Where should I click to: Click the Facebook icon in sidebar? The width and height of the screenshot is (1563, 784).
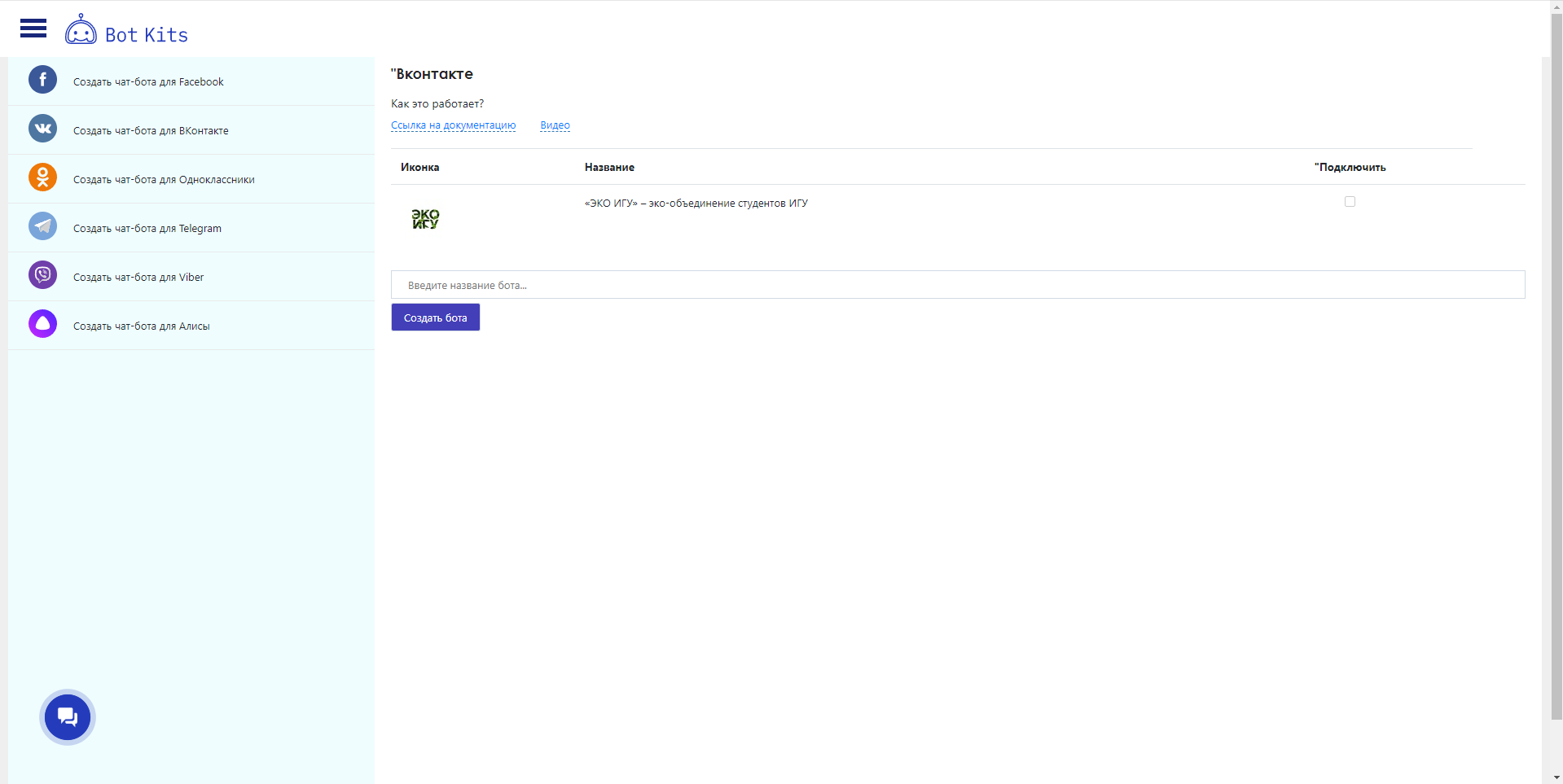42,80
